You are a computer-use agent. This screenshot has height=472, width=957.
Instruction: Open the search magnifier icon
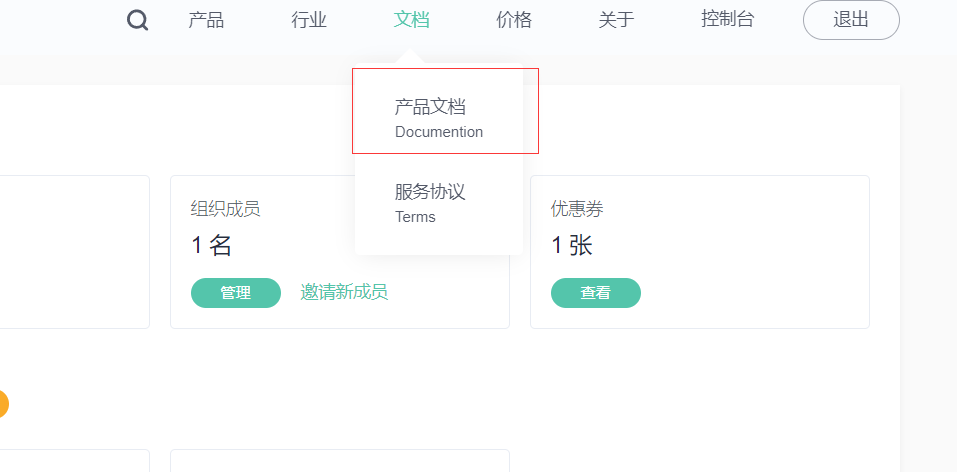pyautogui.click(x=137, y=20)
